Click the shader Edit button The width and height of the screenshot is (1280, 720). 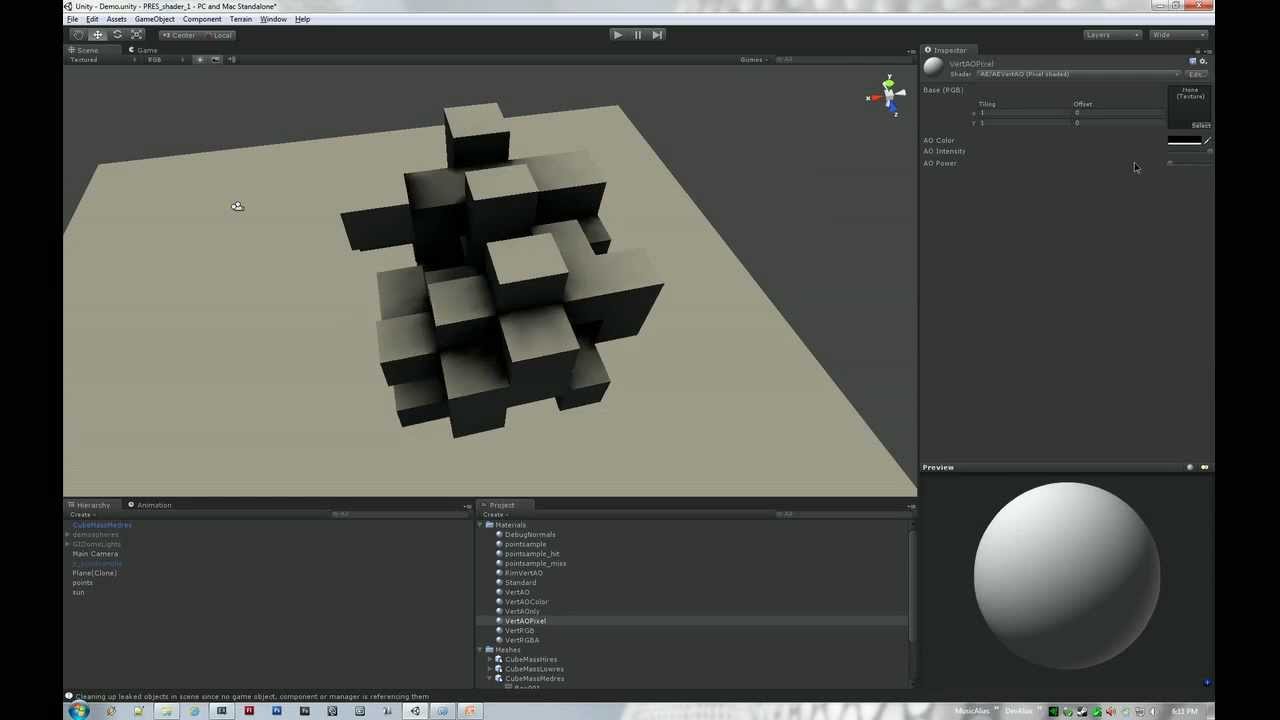(1196, 74)
